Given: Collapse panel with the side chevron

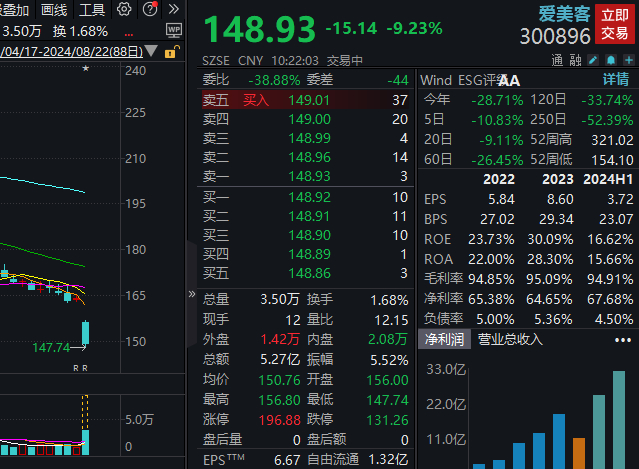Looking at the screenshot, I should coord(192,294).
